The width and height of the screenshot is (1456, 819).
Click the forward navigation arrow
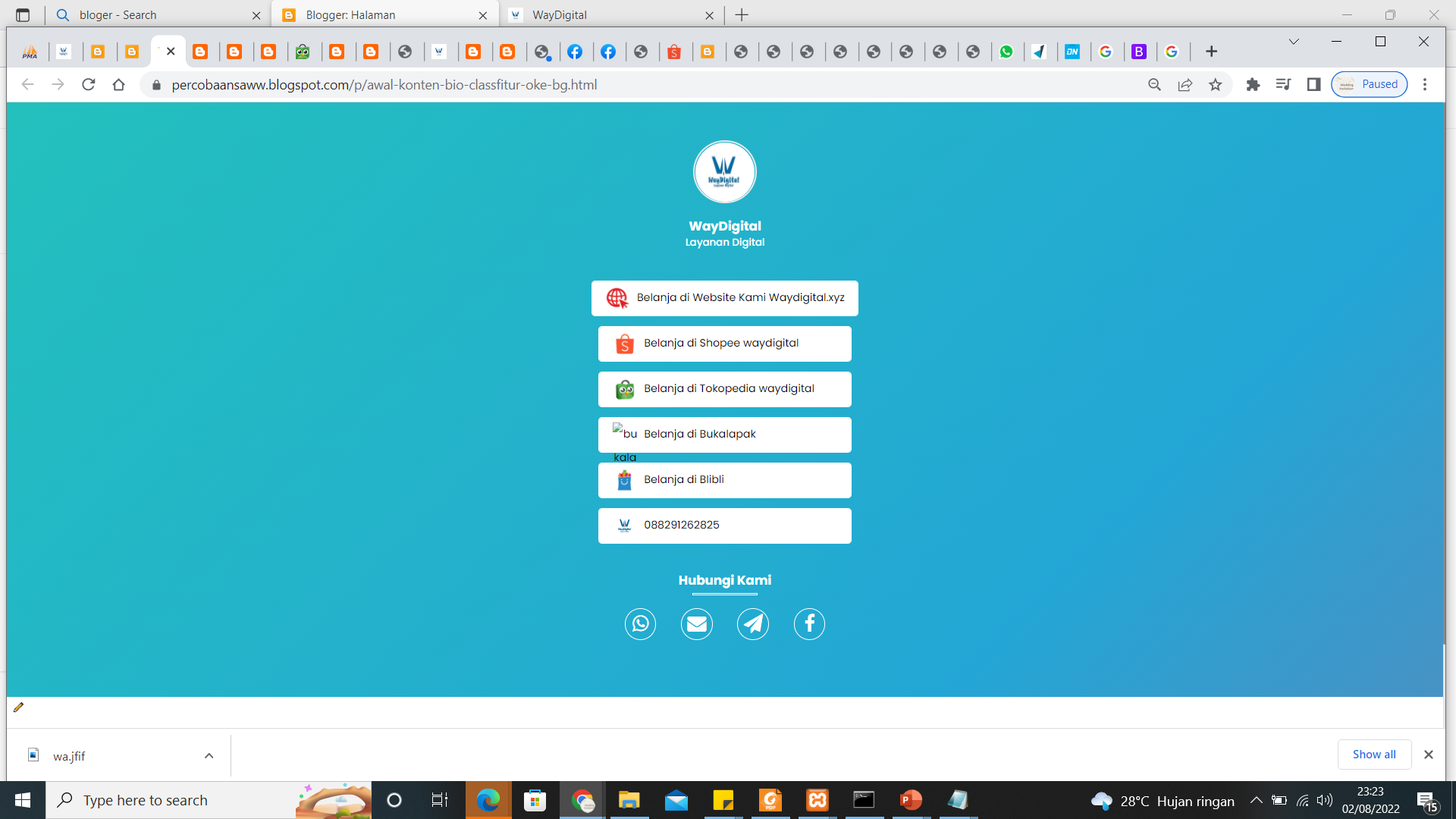(x=58, y=85)
